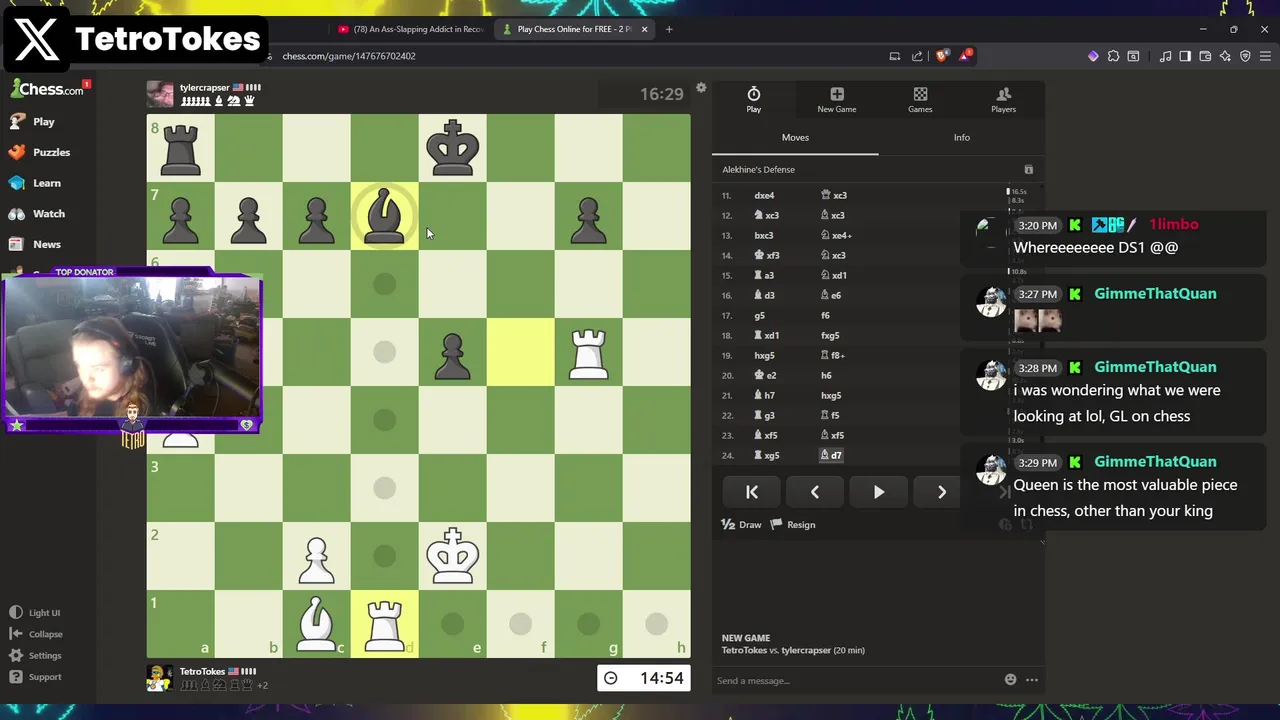Switch to the YouTube browser tab
1280x720 pixels.
[x=410, y=29]
